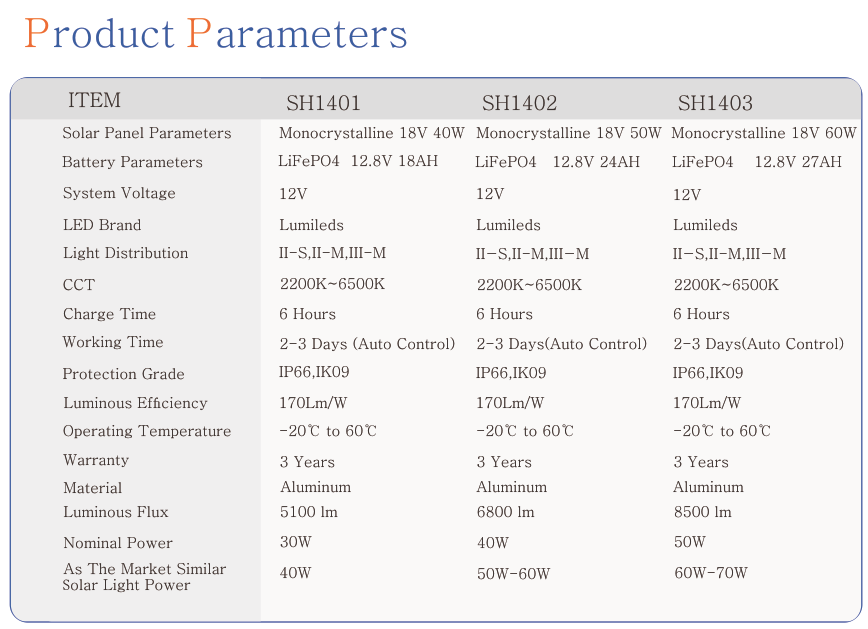The height and width of the screenshot is (629, 868).
Task: Select the ITEM column header
Action: [x=94, y=101]
